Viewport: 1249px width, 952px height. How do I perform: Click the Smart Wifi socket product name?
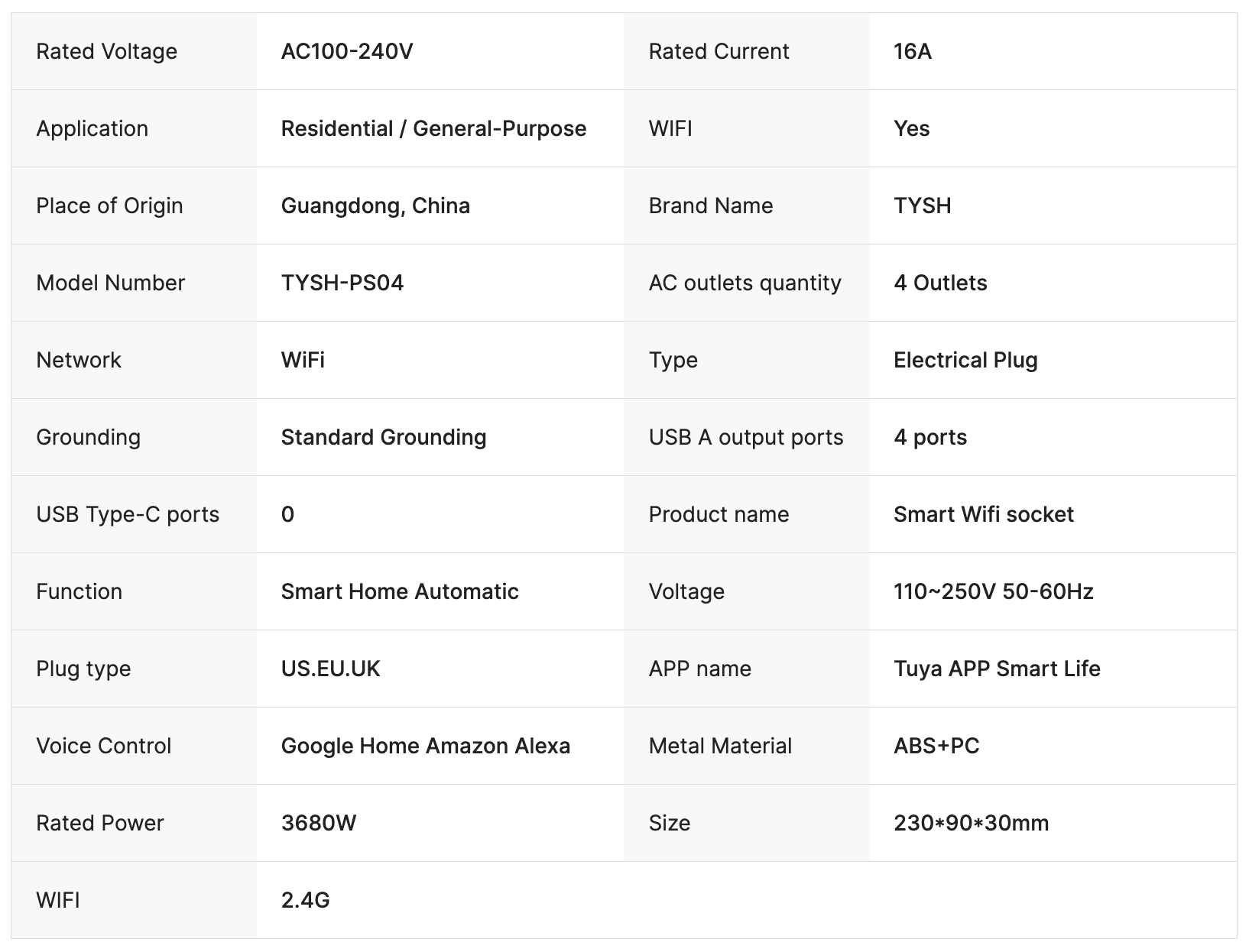(984, 514)
